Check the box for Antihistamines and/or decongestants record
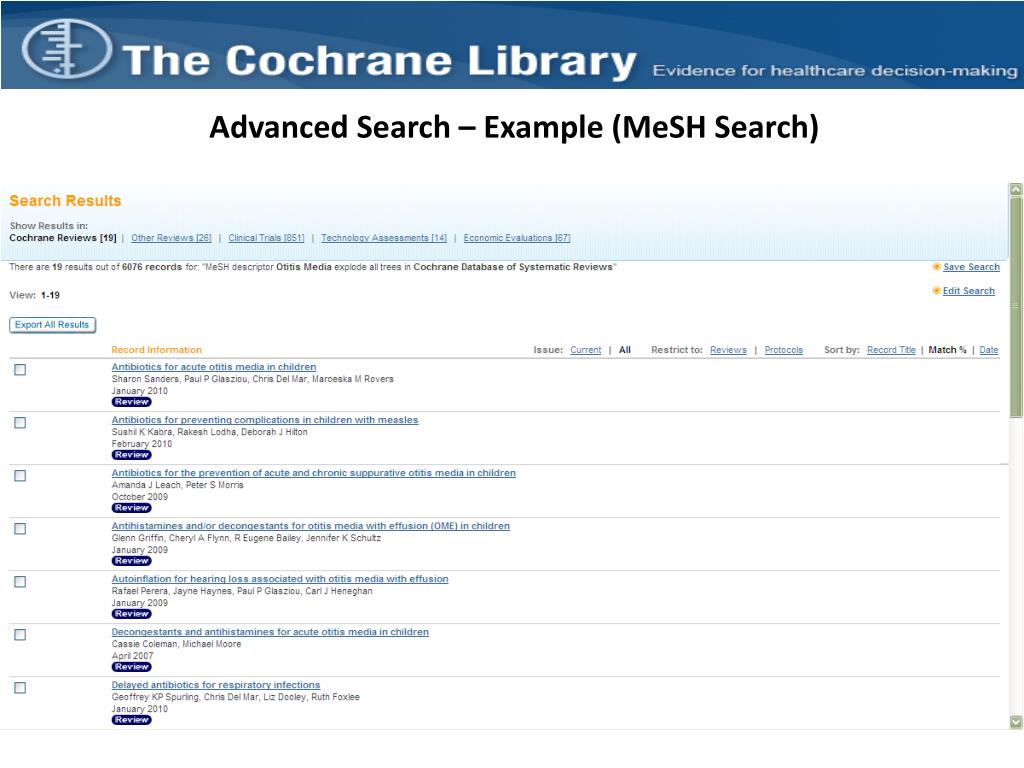 [x=20, y=528]
